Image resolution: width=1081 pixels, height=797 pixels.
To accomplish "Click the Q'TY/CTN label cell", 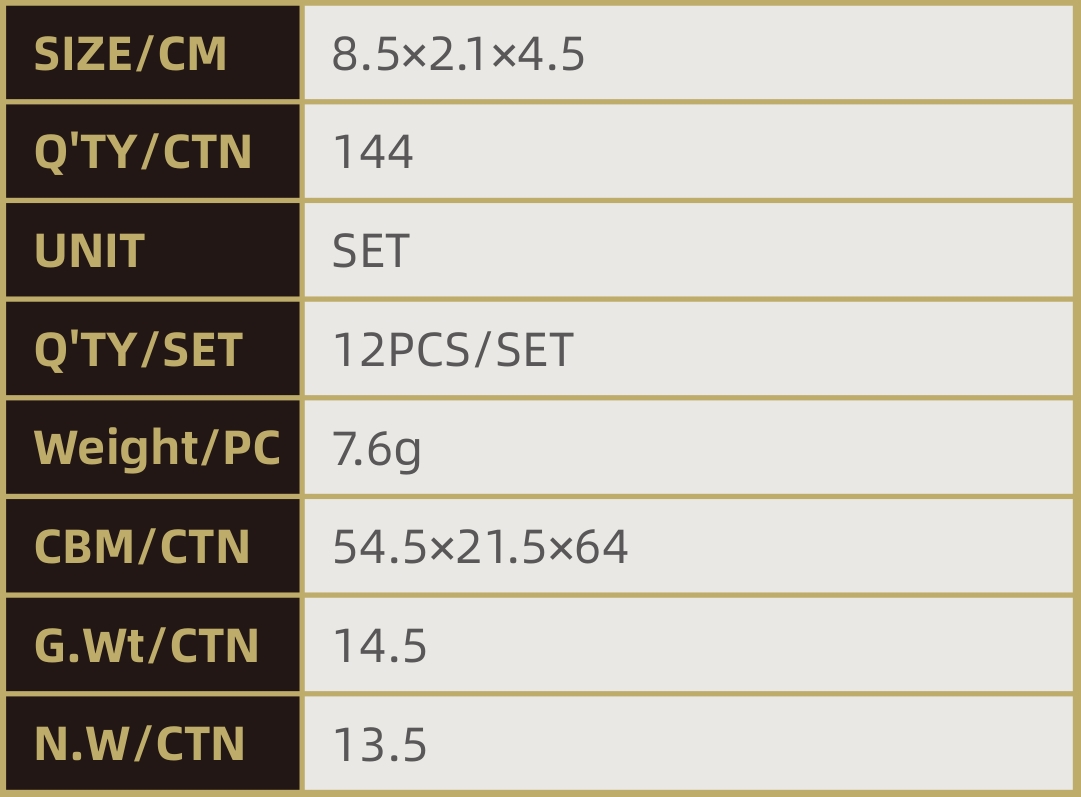I will (x=142, y=152).
